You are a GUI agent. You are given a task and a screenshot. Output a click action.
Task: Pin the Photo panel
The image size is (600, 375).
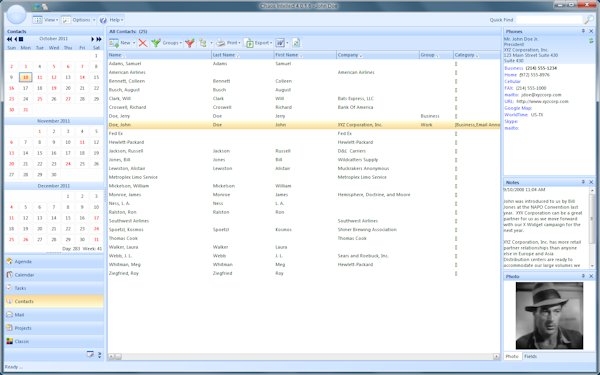point(583,276)
